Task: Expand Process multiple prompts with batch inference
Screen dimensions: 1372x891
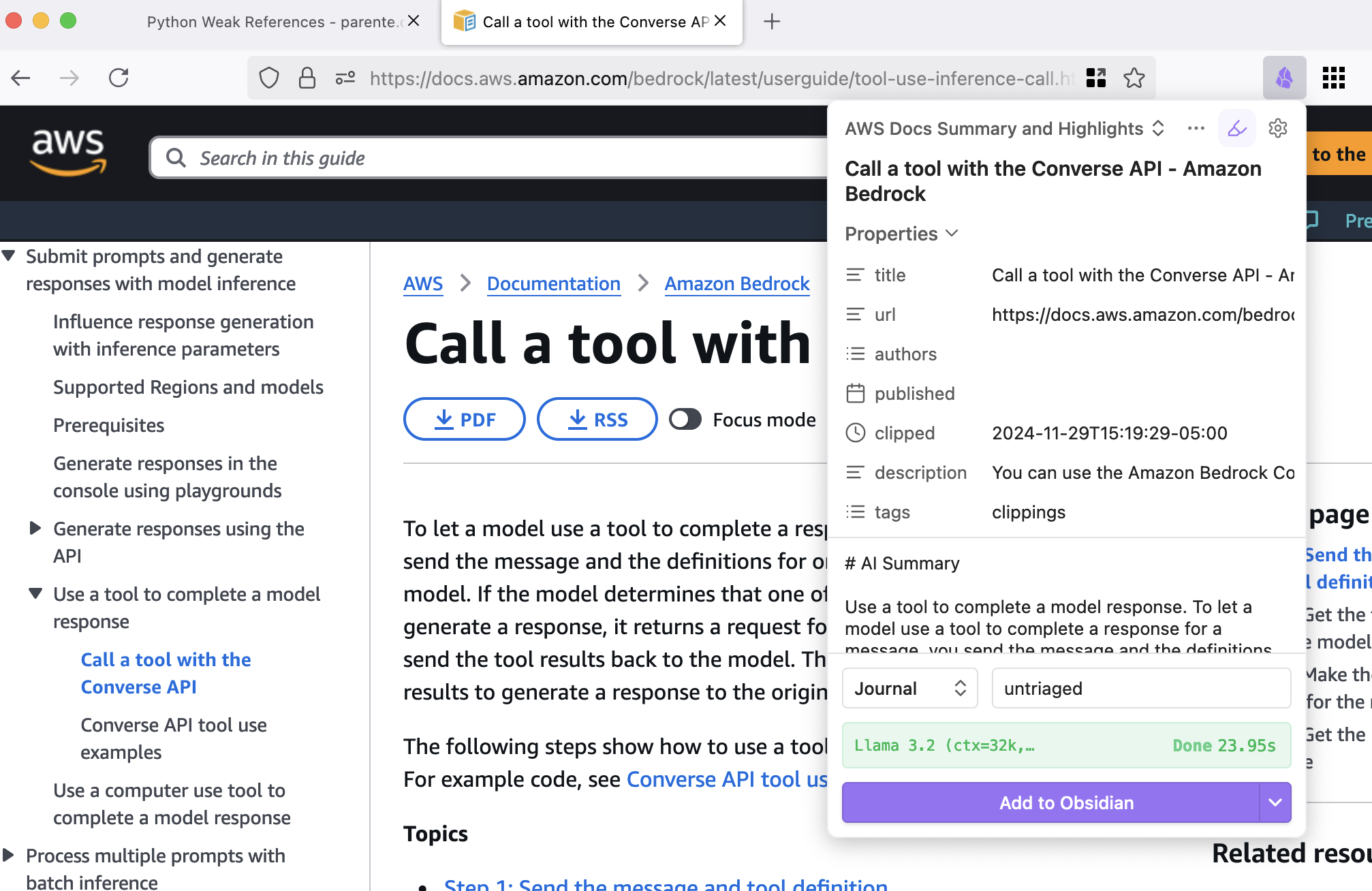Action: pos(9,856)
